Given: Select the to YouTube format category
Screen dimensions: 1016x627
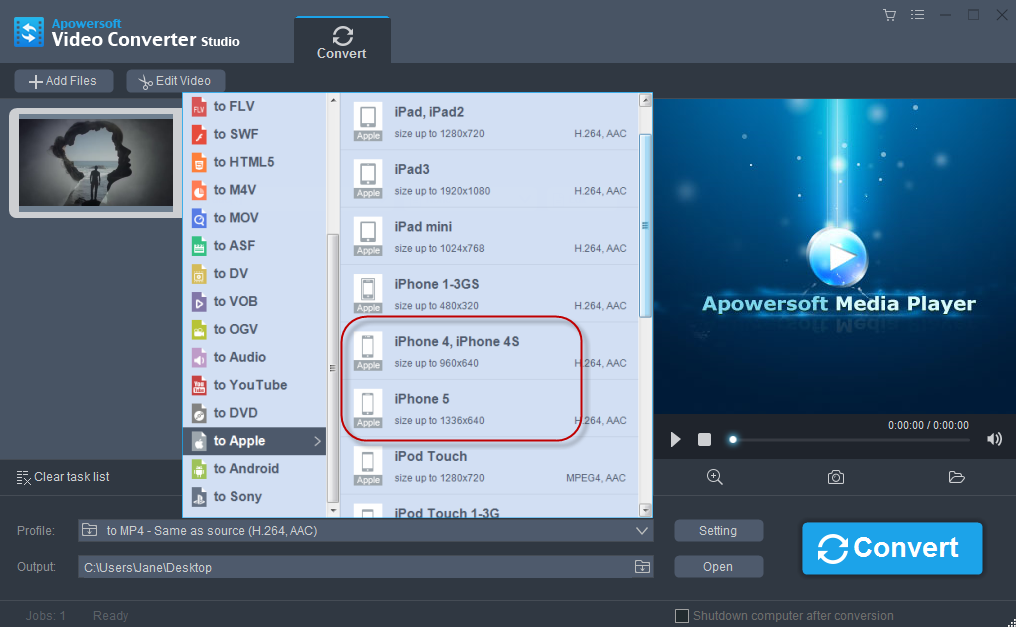Looking at the screenshot, I should click(250, 385).
